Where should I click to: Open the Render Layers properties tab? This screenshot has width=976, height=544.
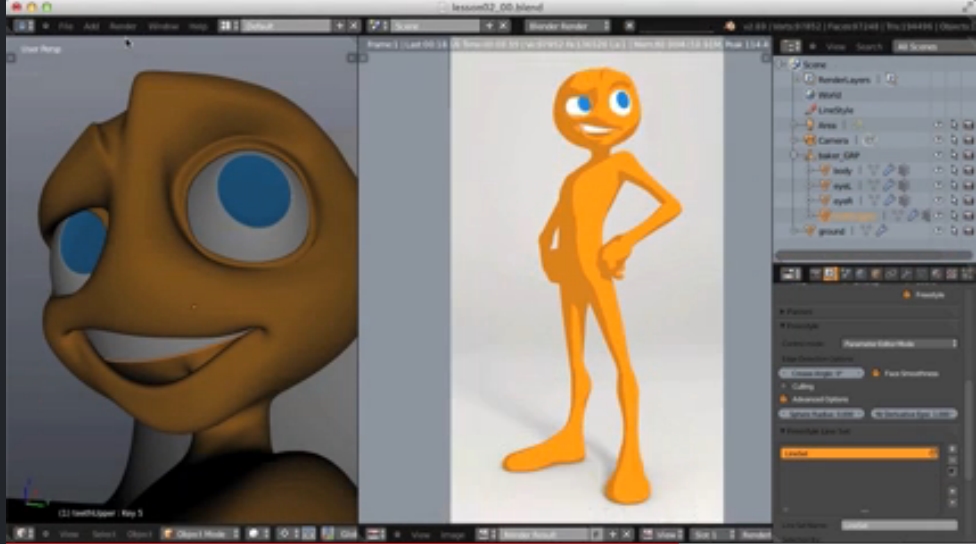(x=830, y=274)
